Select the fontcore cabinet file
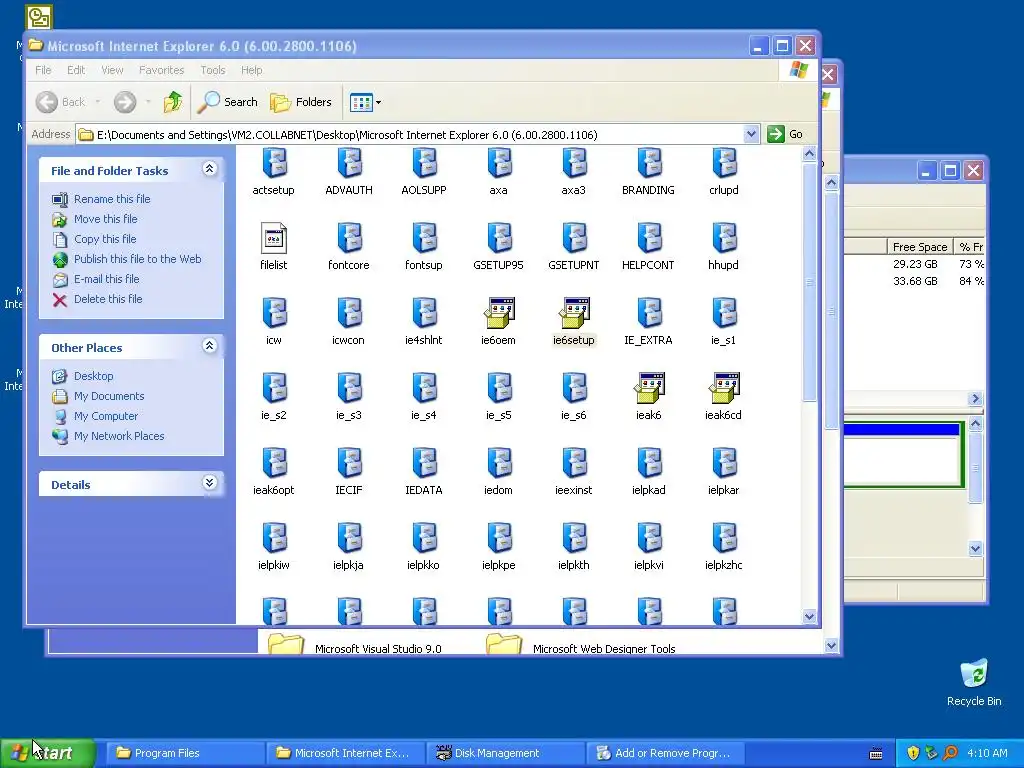 coord(349,246)
